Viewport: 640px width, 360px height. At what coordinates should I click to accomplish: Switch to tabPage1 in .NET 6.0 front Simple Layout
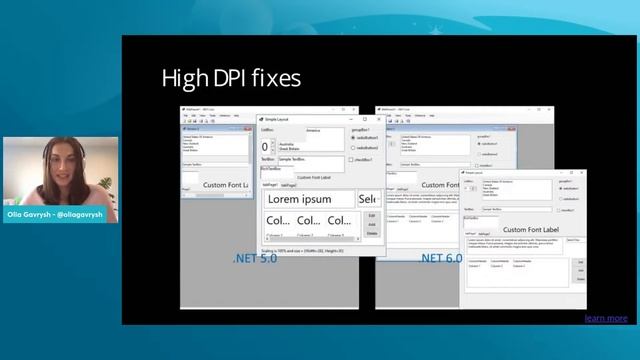[471, 233]
